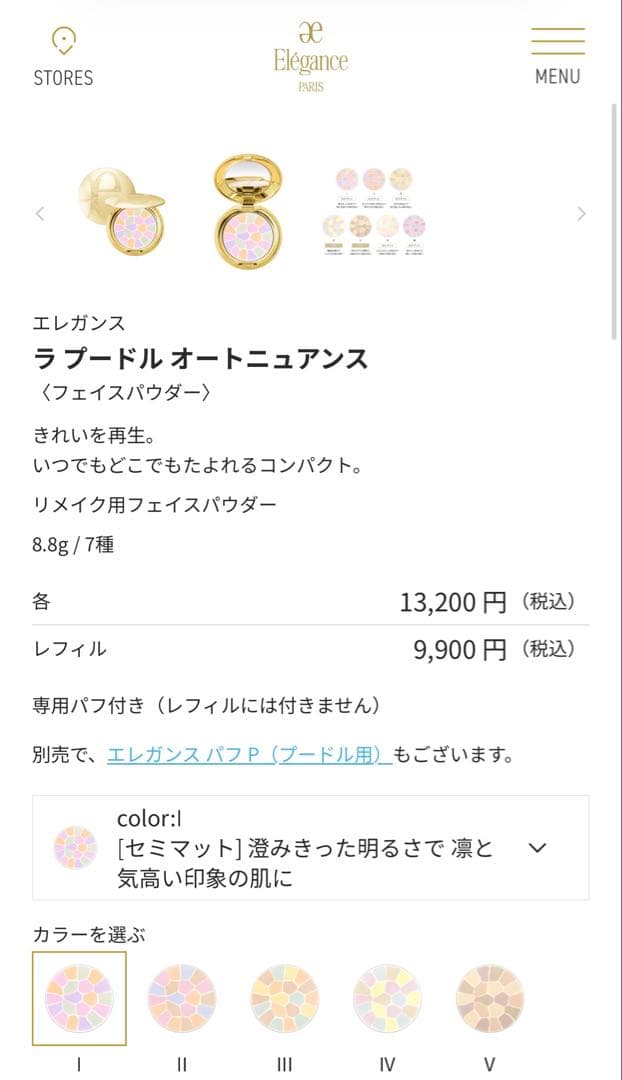Viewport: 622px width, 1080px height.
Task: Go to the STORES page
Action: [63, 55]
